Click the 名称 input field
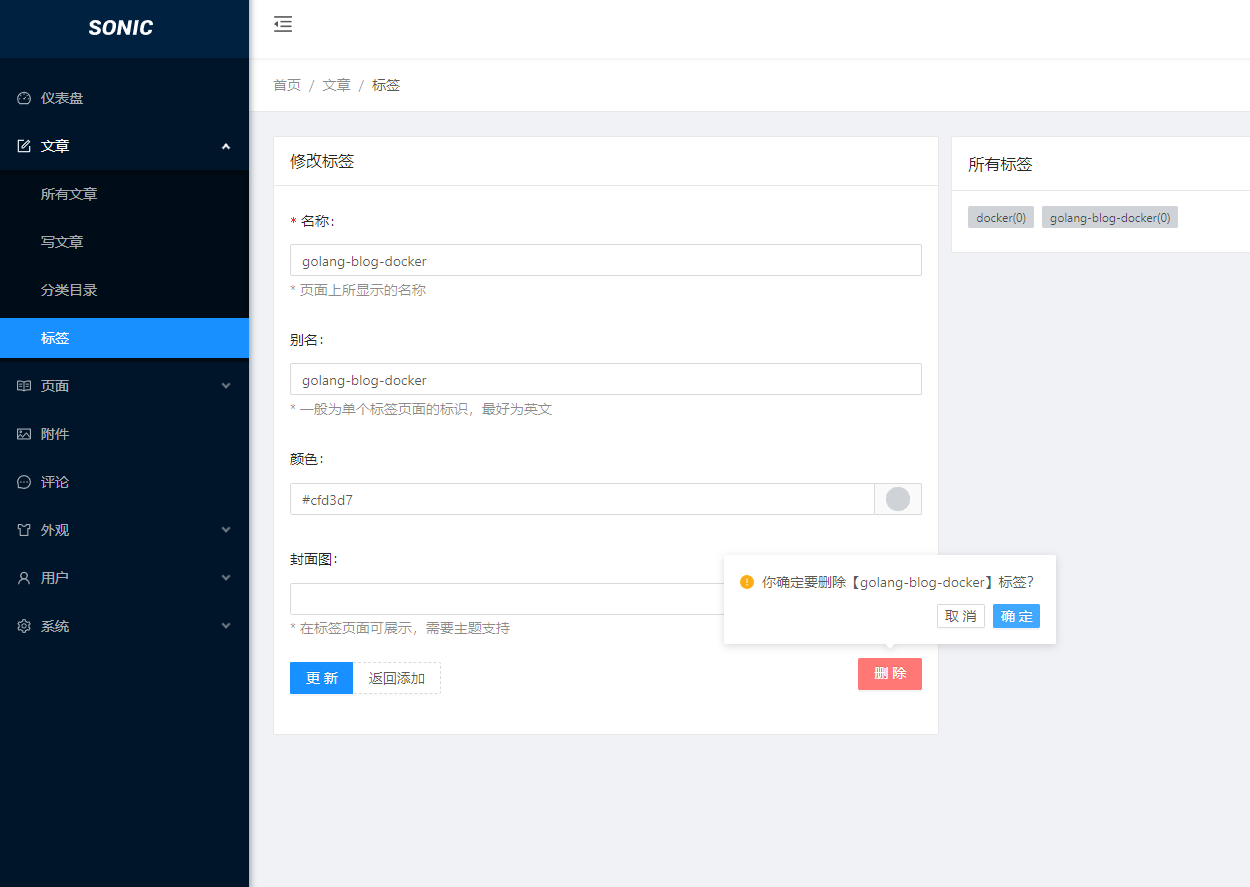 pyautogui.click(x=606, y=260)
